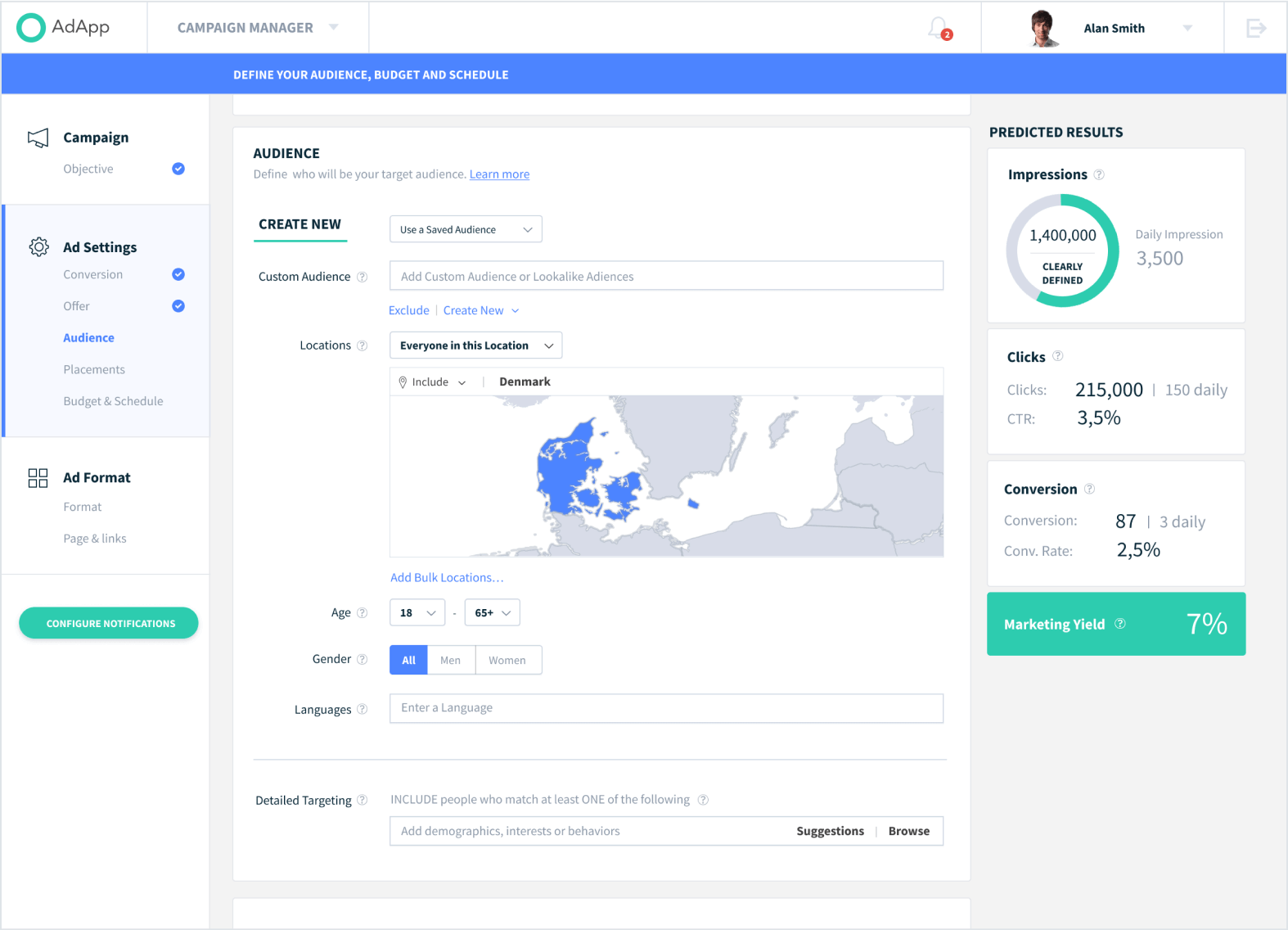The width and height of the screenshot is (1288, 930).
Task: Click help icon after INCLUDE people text
Action: tap(703, 800)
